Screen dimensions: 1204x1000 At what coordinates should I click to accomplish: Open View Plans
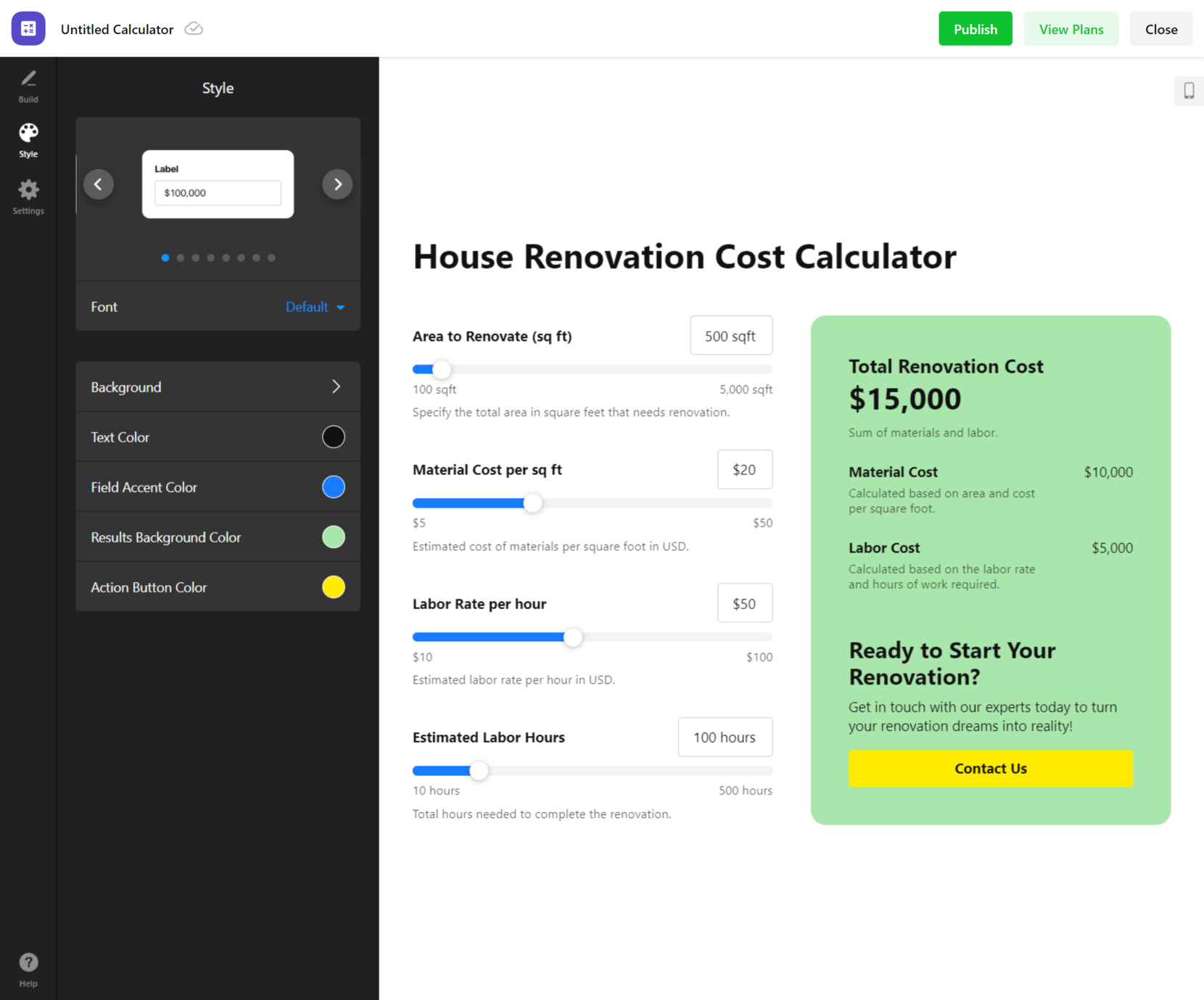[1071, 29]
